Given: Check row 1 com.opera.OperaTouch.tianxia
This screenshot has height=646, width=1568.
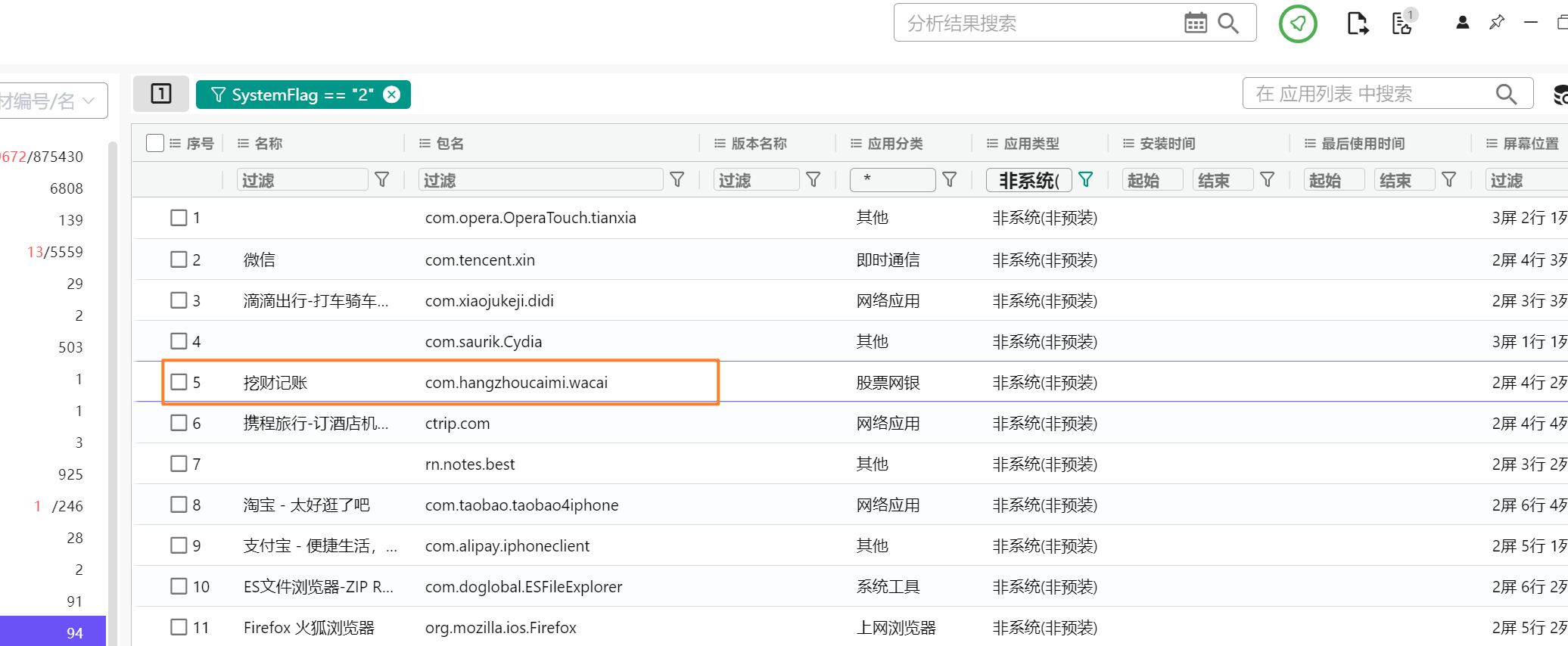Looking at the screenshot, I should (179, 218).
